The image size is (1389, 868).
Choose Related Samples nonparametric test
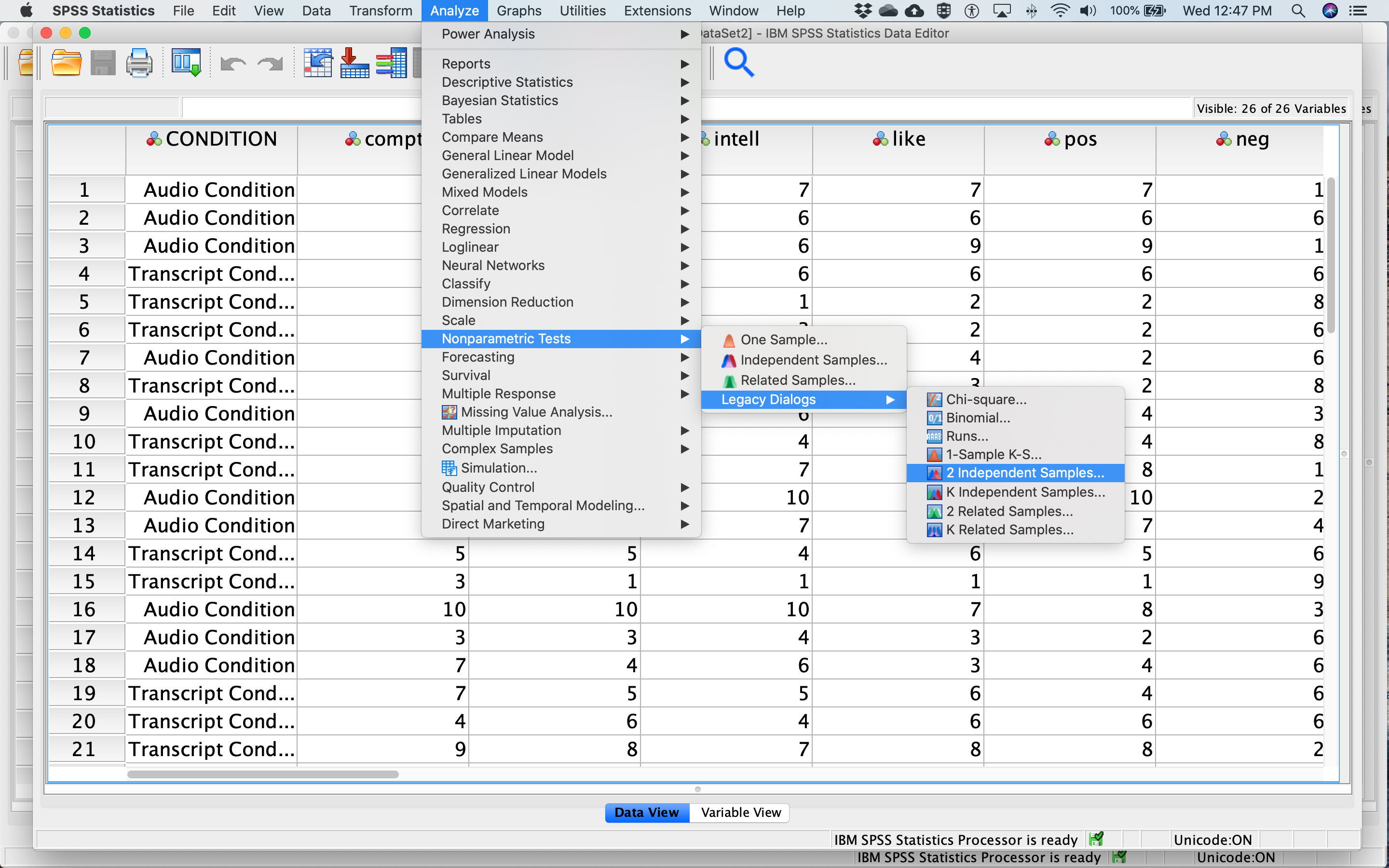(803, 380)
